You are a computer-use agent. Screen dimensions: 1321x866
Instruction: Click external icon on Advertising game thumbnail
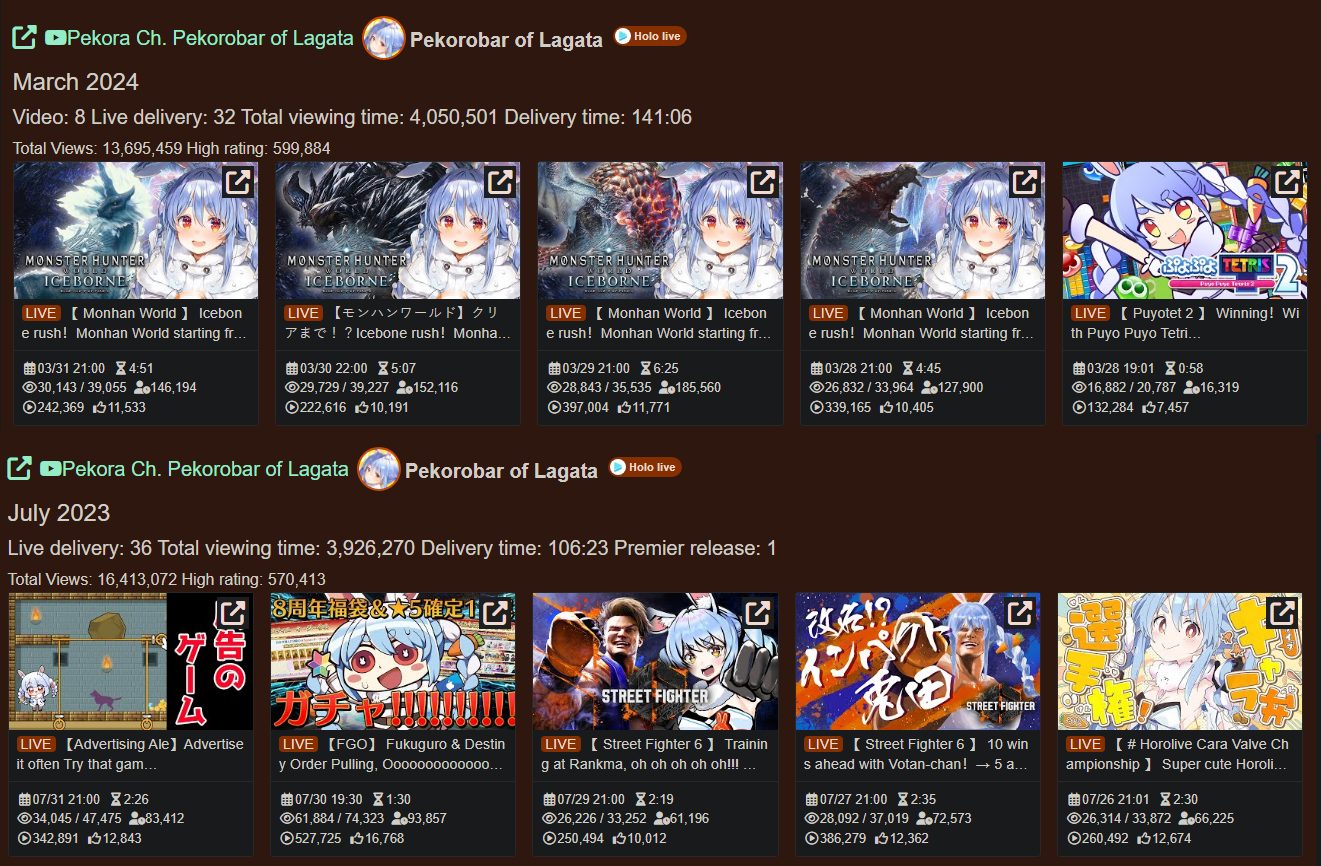click(x=233, y=613)
